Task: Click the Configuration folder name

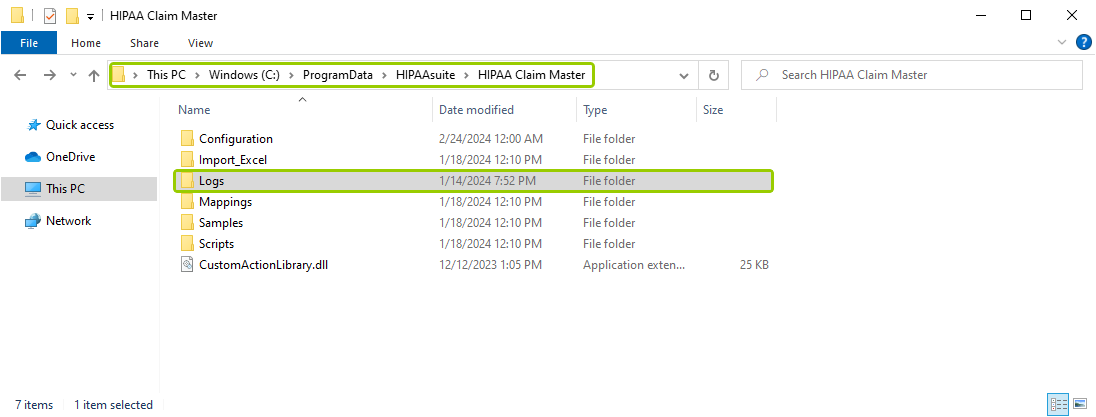Action: (x=236, y=139)
